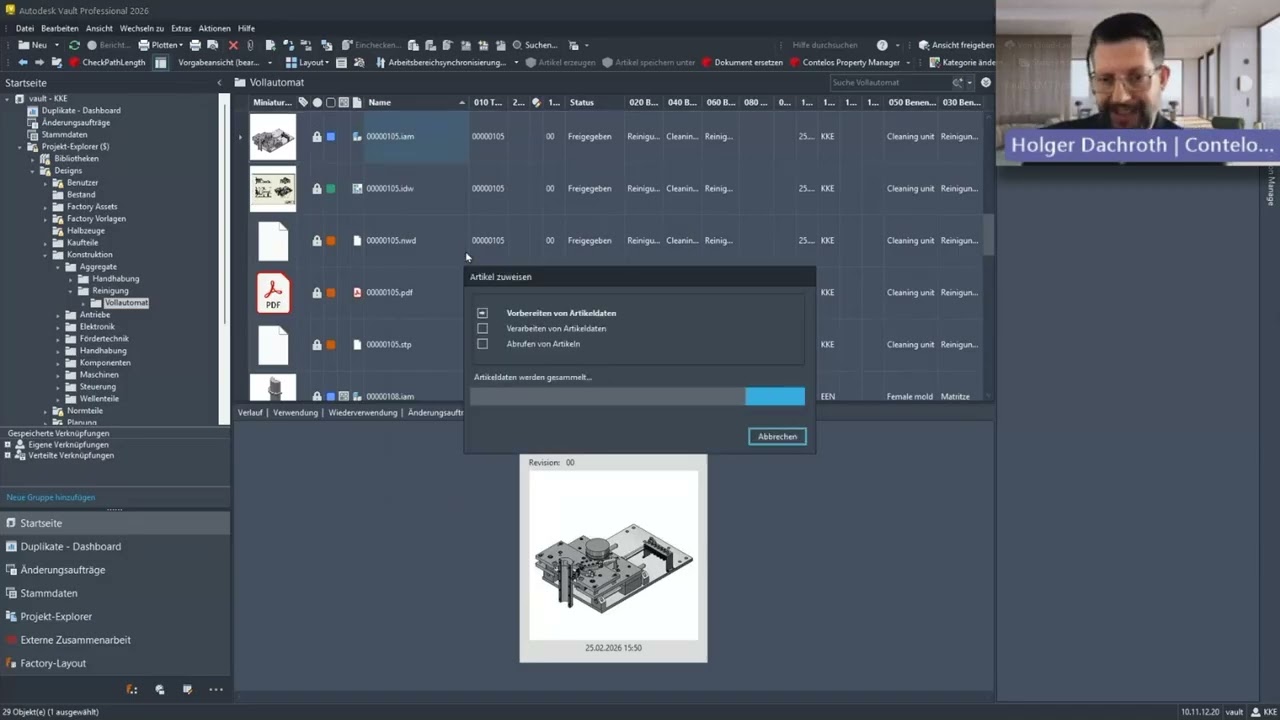Open Änderungsaufträge navigation button
This screenshot has height=720, width=1280.
coord(115,570)
